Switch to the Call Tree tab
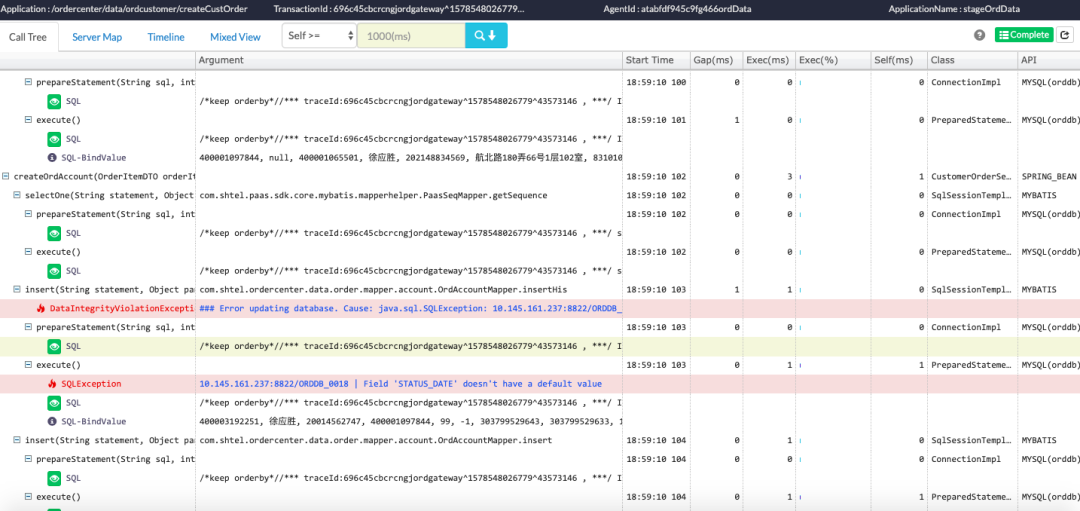The height and width of the screenshot is (511, 1080). pos(28,37)
